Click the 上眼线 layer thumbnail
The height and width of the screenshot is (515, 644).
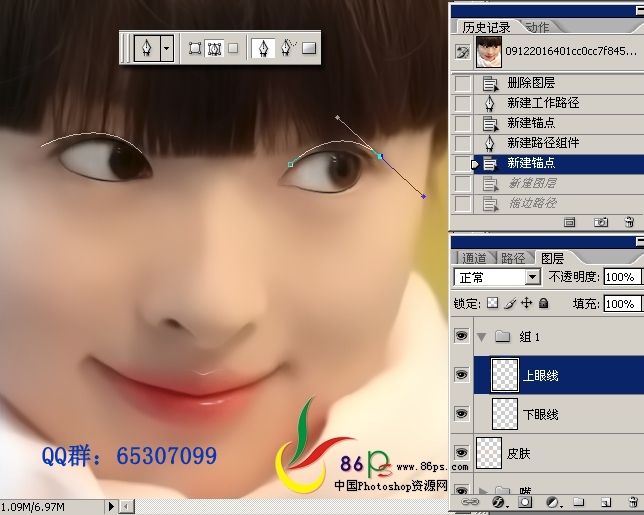click(505, 375)
